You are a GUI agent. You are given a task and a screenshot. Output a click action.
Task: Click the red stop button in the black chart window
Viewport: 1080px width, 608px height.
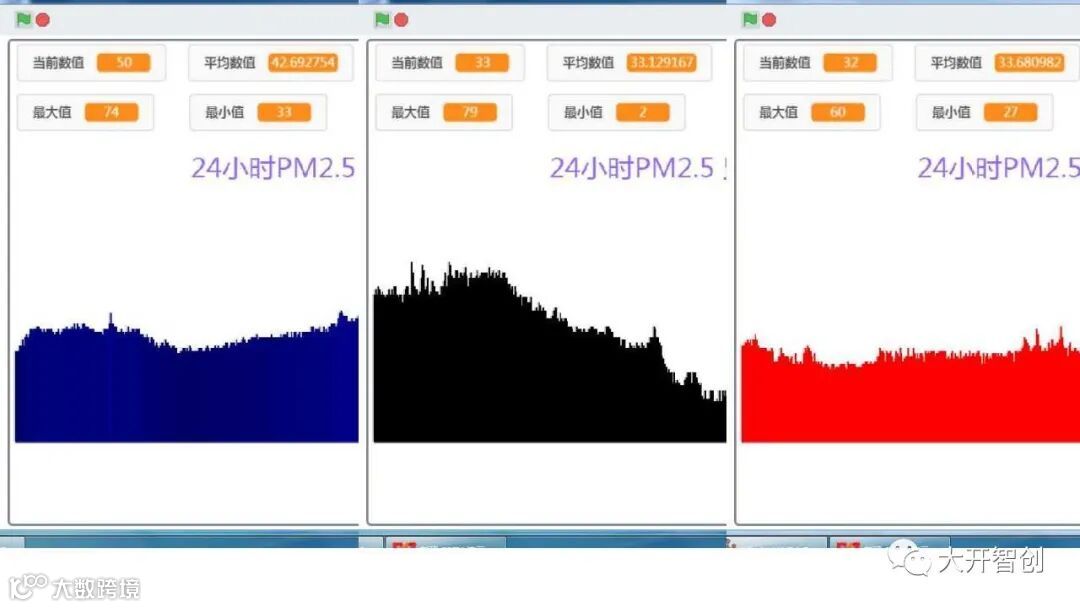[401, 20]
